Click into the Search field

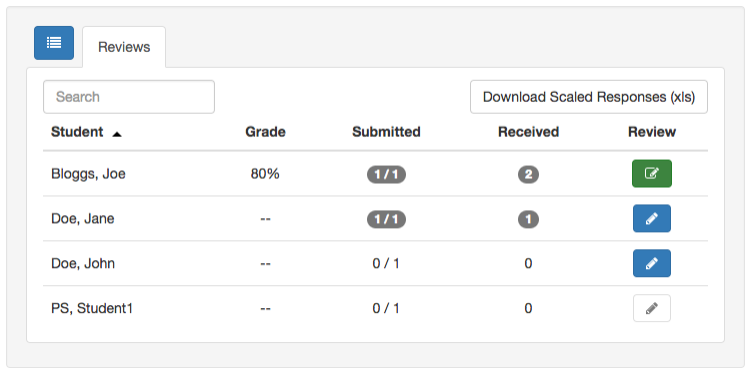click(x=129, y=97)
